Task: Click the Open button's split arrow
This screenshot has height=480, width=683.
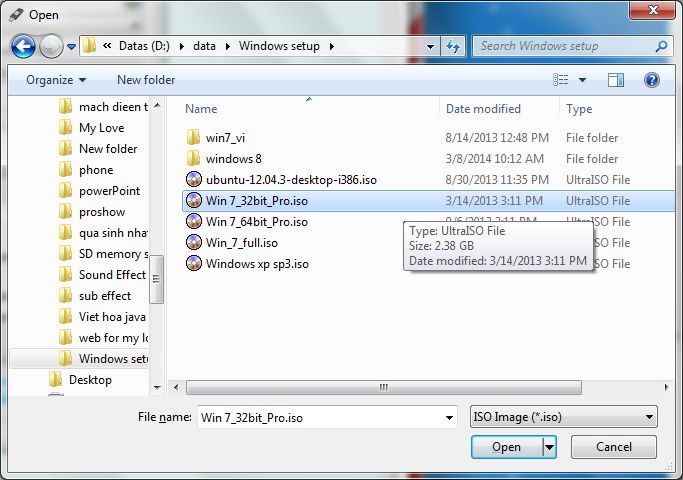Action: tap(549, 447)
